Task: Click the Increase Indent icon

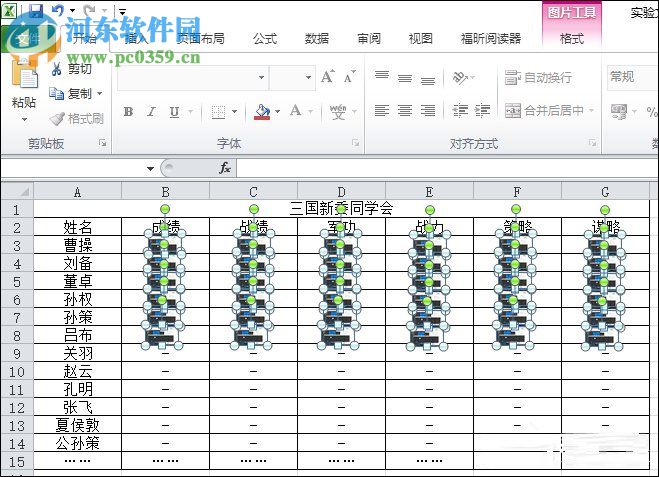Action: tap(482, 111)
